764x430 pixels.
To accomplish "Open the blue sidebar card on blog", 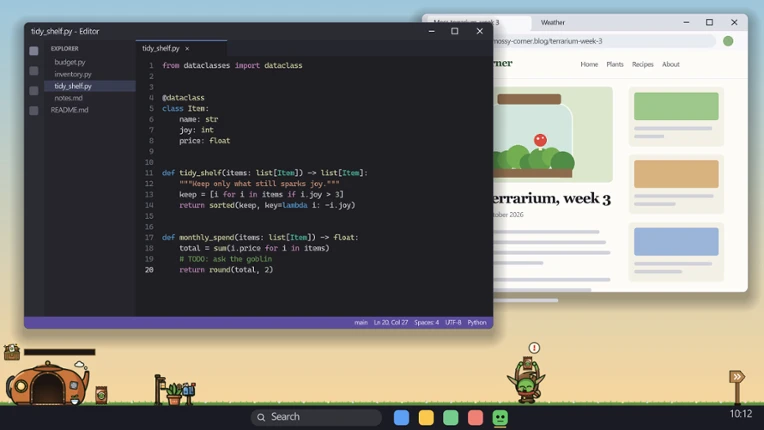I will pyautogui.click(x=676, y=252).
